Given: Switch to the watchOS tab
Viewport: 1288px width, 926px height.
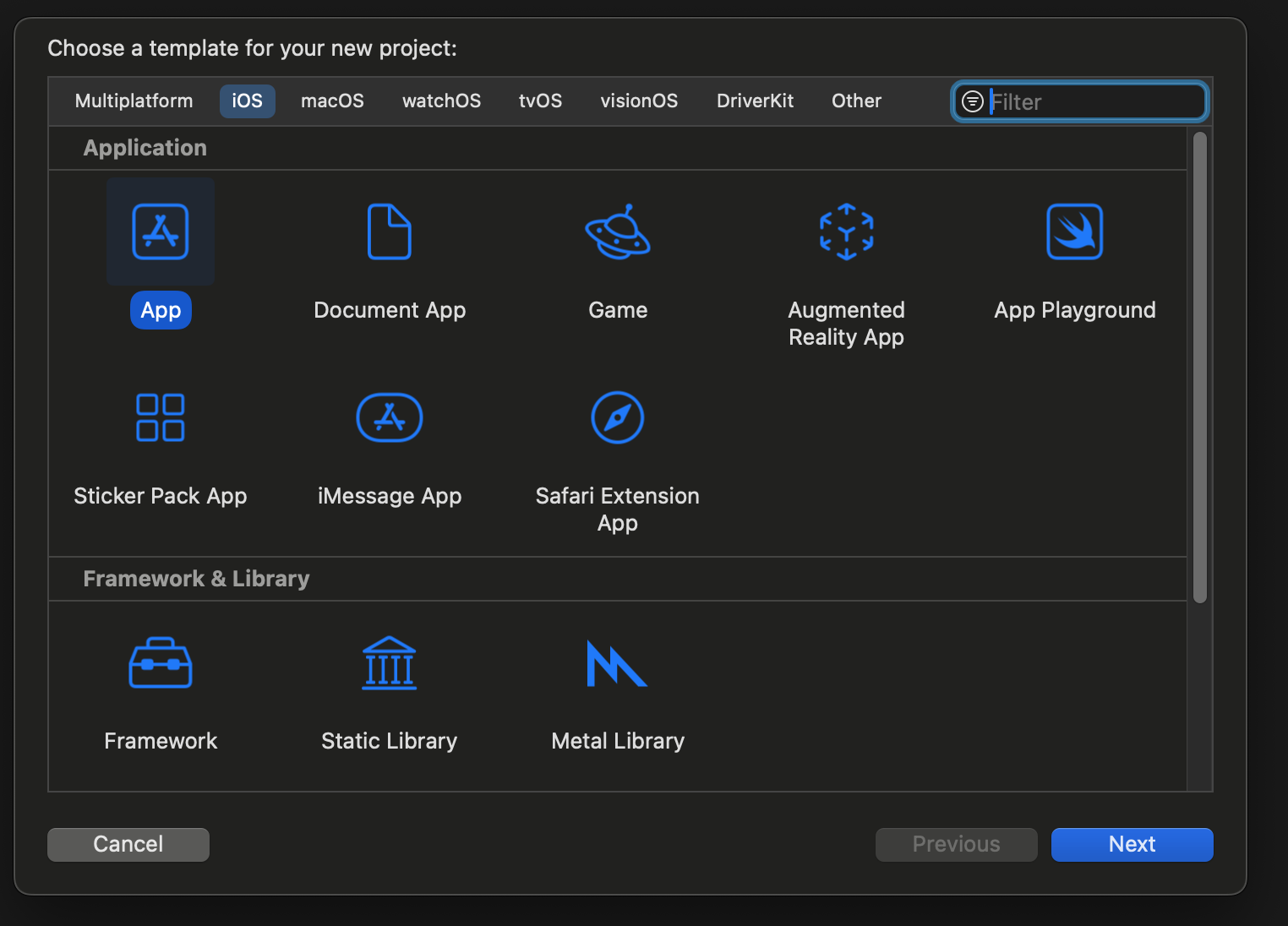Looking at the screenshot, I should [x=441, y=101].
